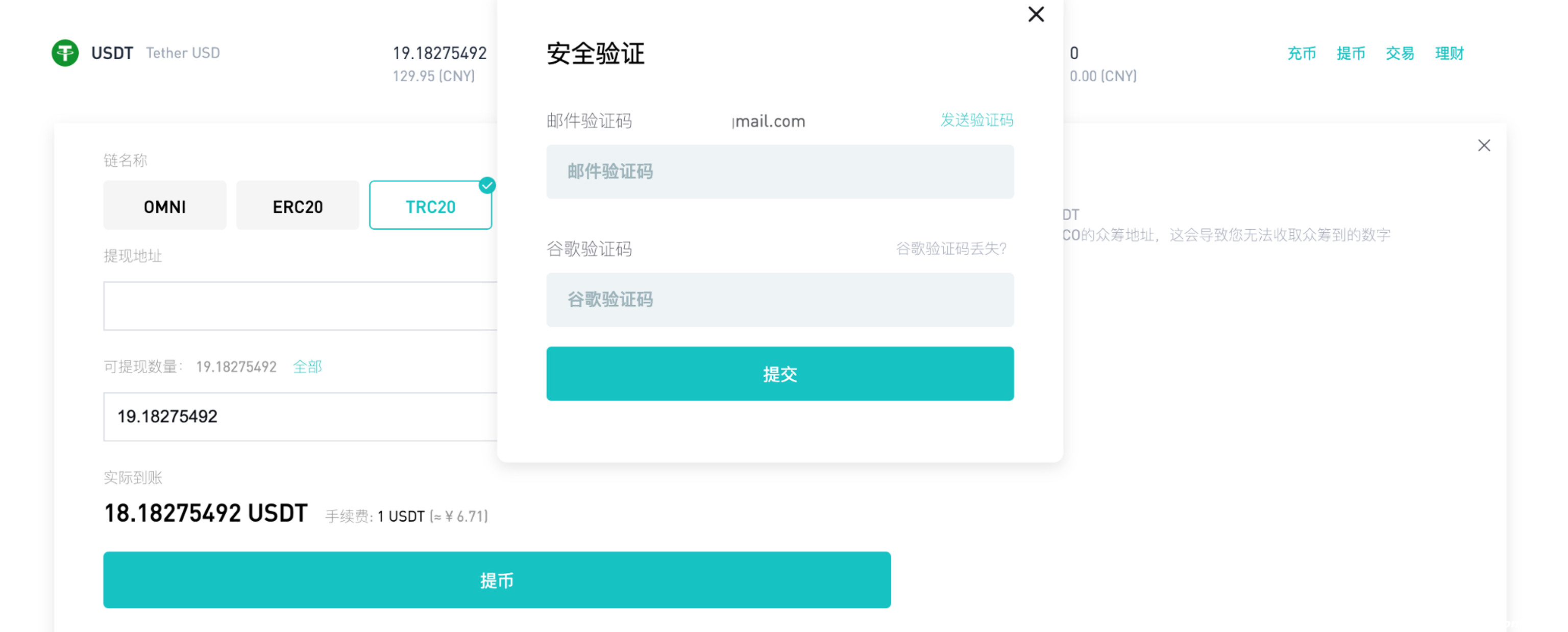Image resolution: width=1568 pixels, height=632 pixels.
Task: Focus the Google verification code field
Action: click(779, 300)
